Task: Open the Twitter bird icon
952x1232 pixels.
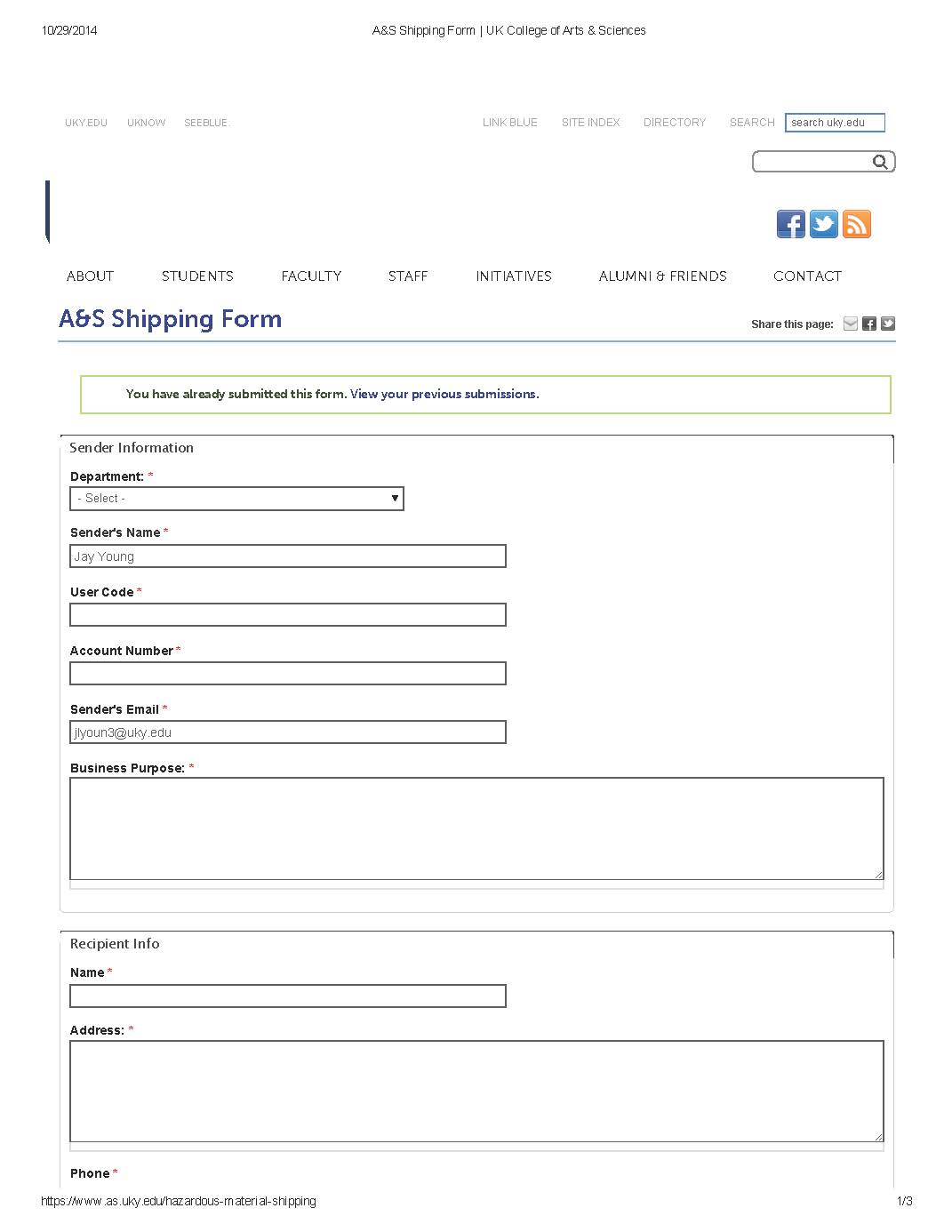Action: pos(823,224)
